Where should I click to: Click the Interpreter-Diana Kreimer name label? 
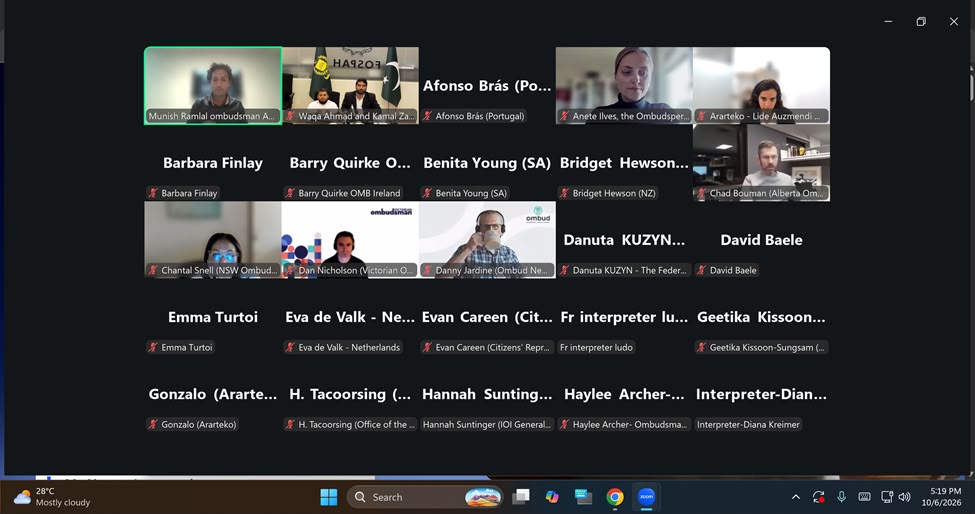[x=748, y=425]
